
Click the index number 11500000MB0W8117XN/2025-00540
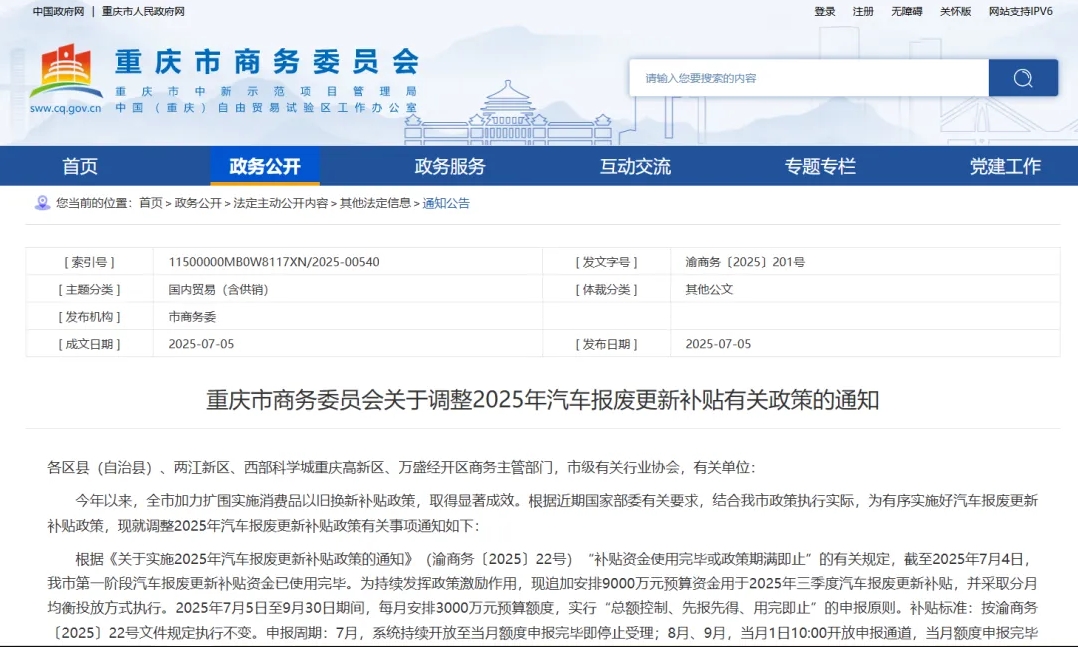click(274, 262)
